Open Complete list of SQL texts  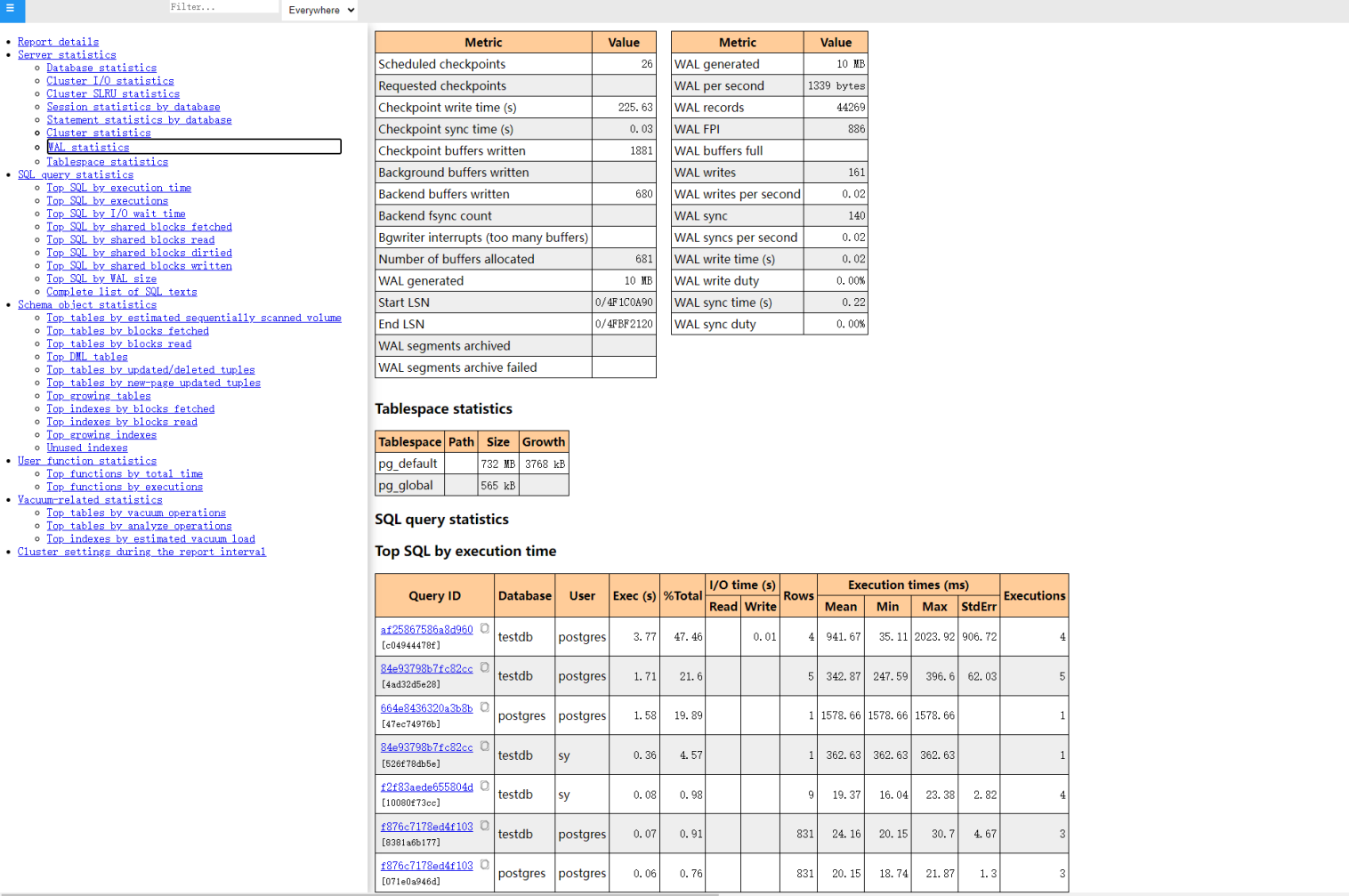(x=122, y=292)
